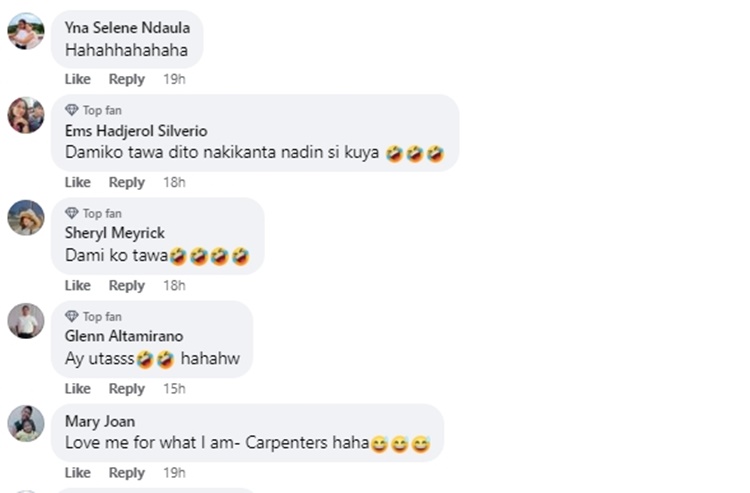Click Glenn Altamirano's avatar thumbnail
Viewport: 750px width, 493px height.
26,321
